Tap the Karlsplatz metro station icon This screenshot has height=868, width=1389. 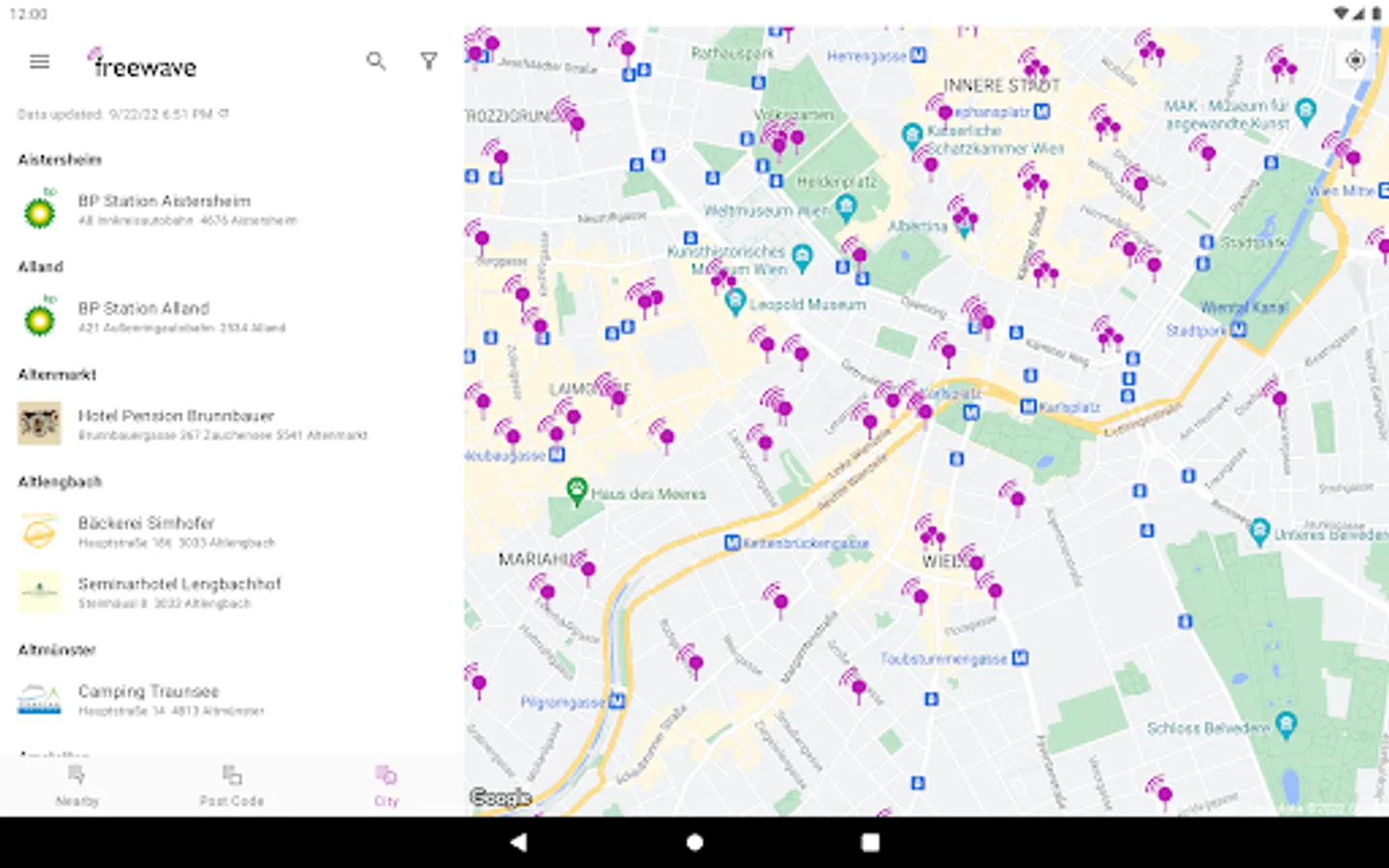click(1028, 407)
